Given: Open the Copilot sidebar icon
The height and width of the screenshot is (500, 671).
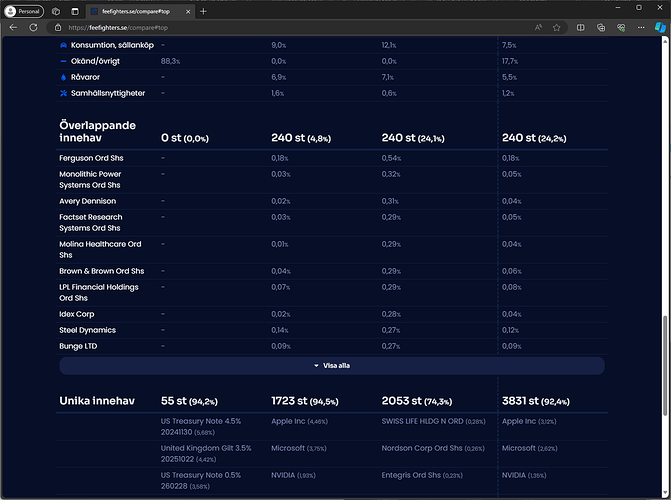Looking at the screenshot, I should click(660, 28).
